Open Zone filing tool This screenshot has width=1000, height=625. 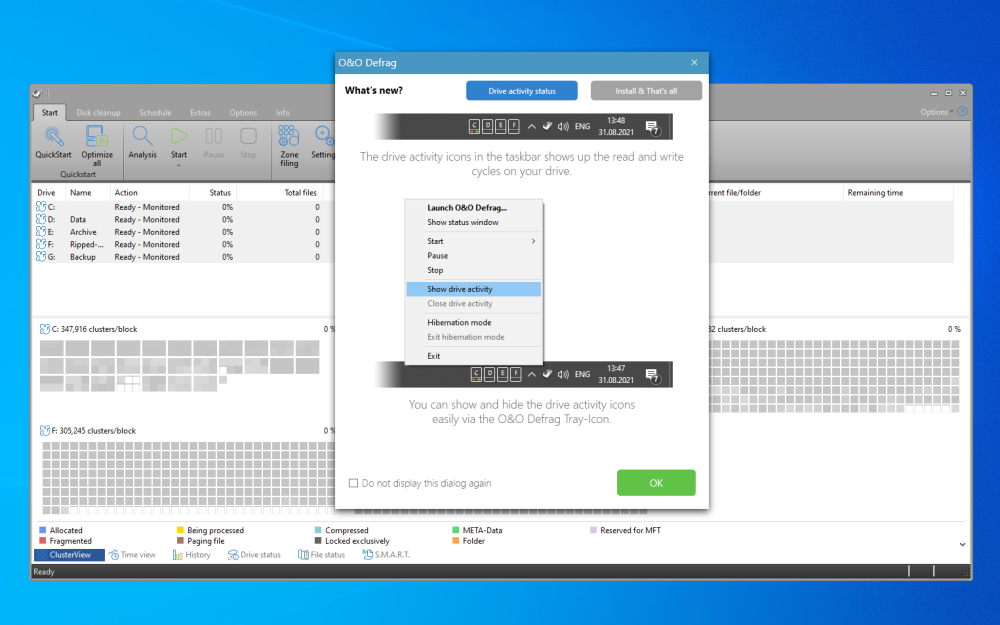coord(289,136)
